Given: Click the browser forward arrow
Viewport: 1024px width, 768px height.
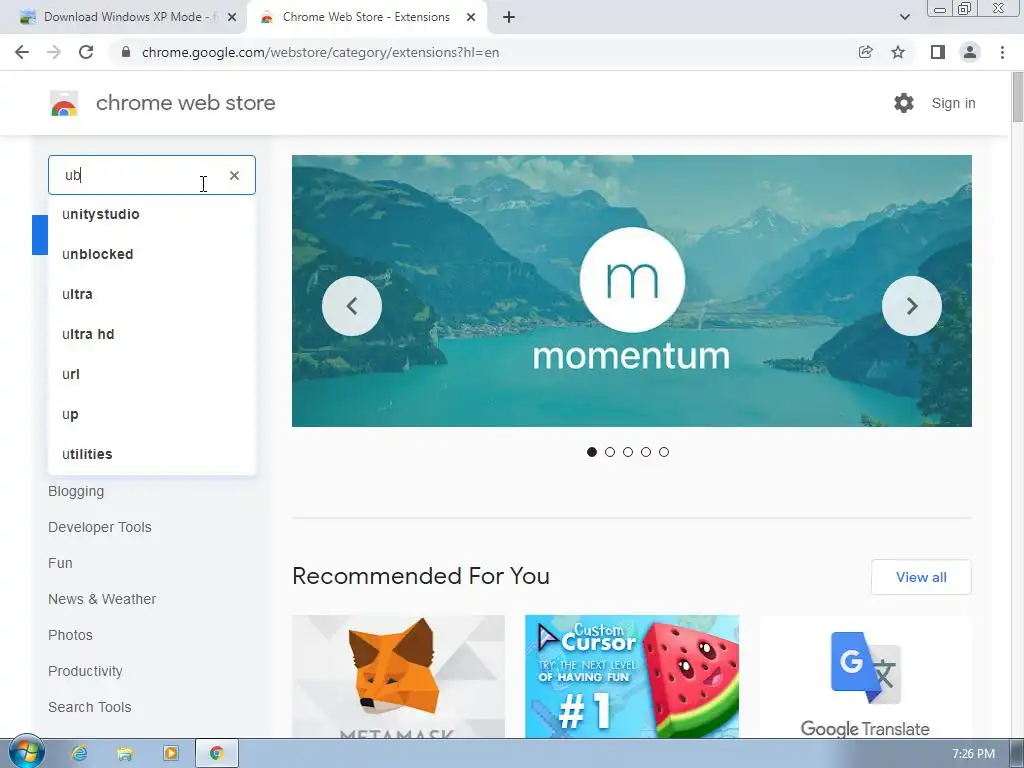Looking at the screenshot, I should [x=54, y=52].
